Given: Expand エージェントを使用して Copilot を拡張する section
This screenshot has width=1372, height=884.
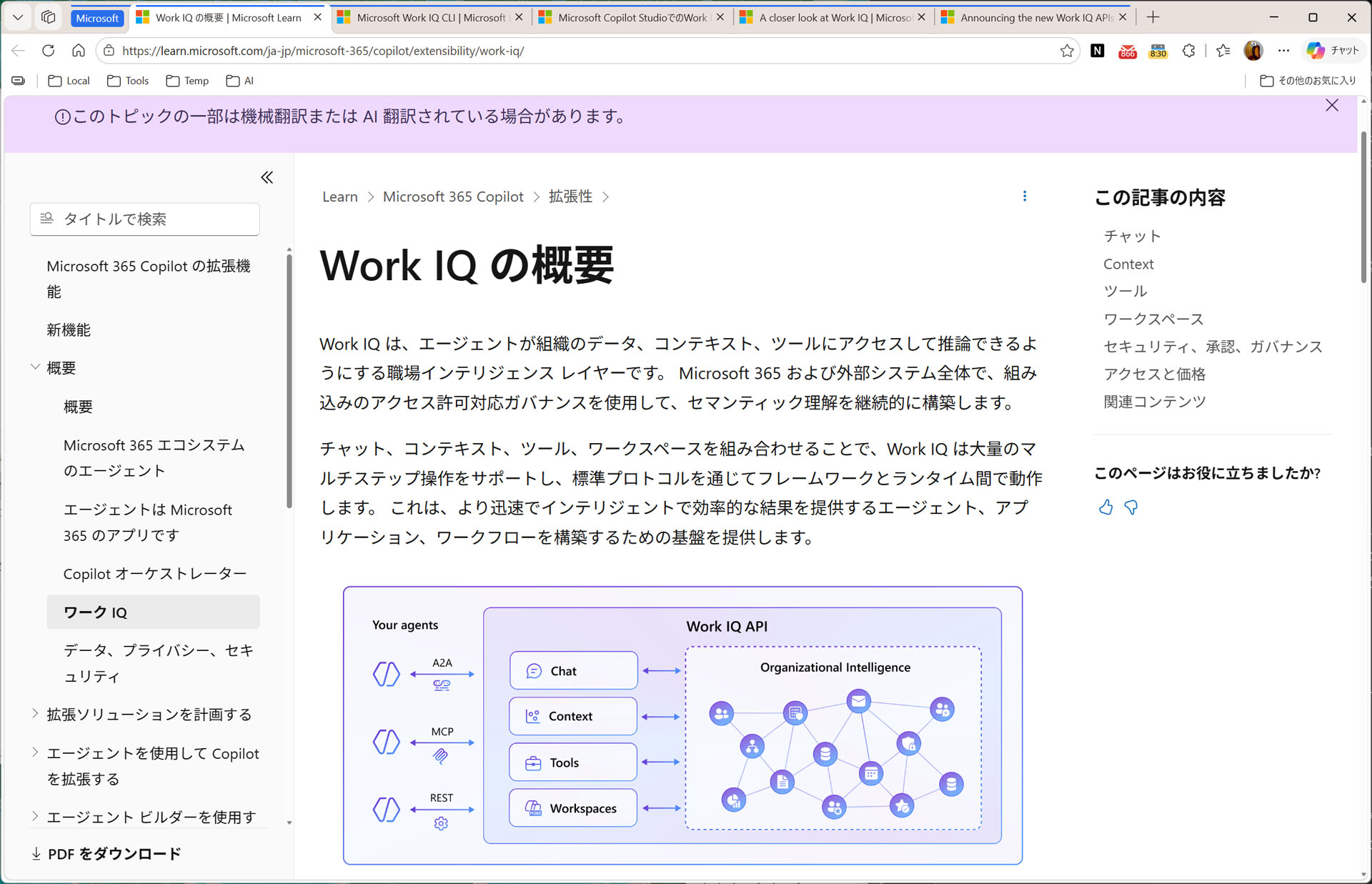Looking at the screenshot, I should point(35,752).
